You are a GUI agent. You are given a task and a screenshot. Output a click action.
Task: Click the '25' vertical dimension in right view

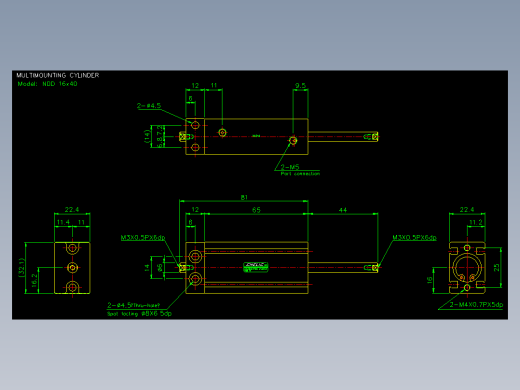(x=497, y=267)
